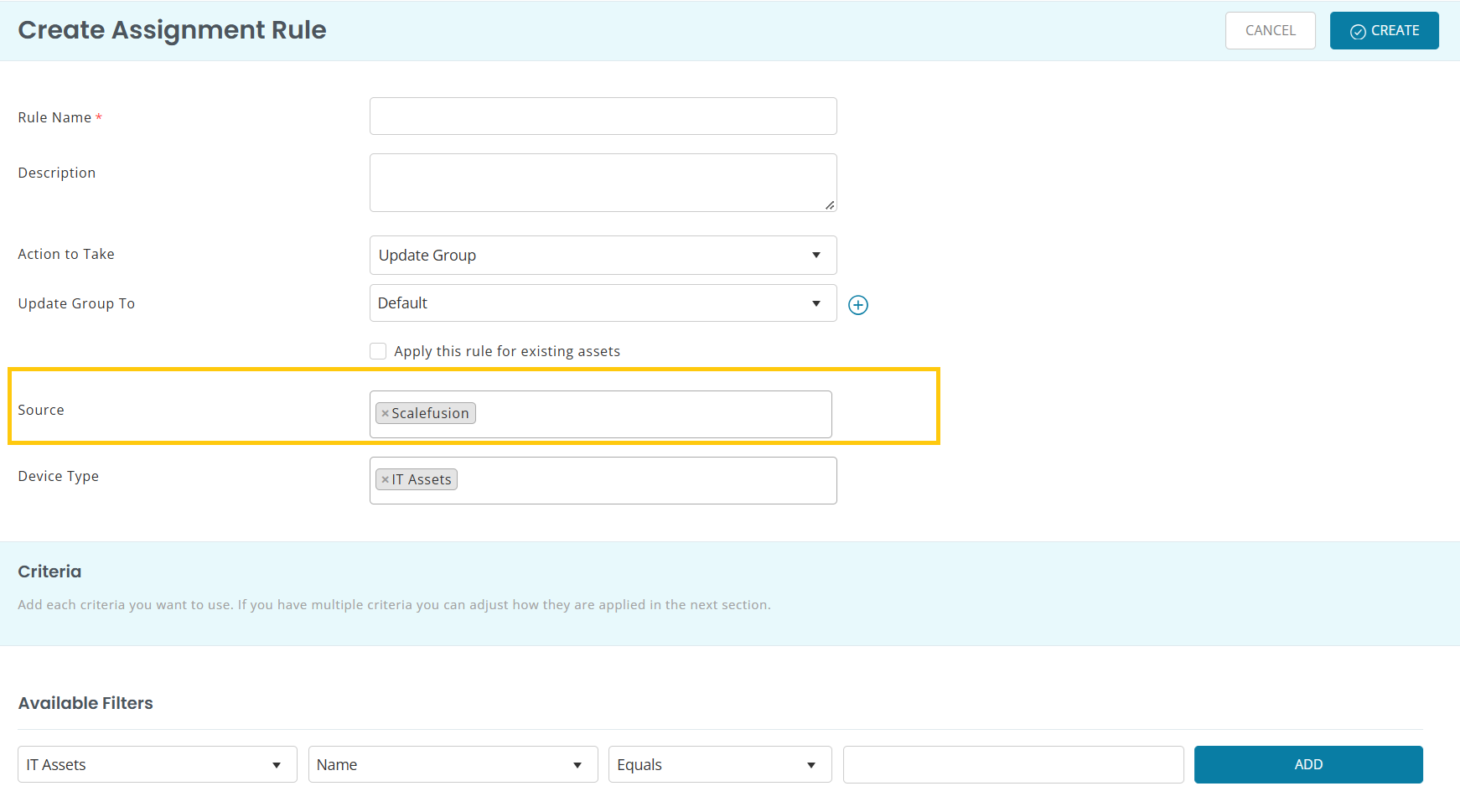Remove the IT Assets device type tag
This screenshot has height=812, width=1460.
point(385,479)
